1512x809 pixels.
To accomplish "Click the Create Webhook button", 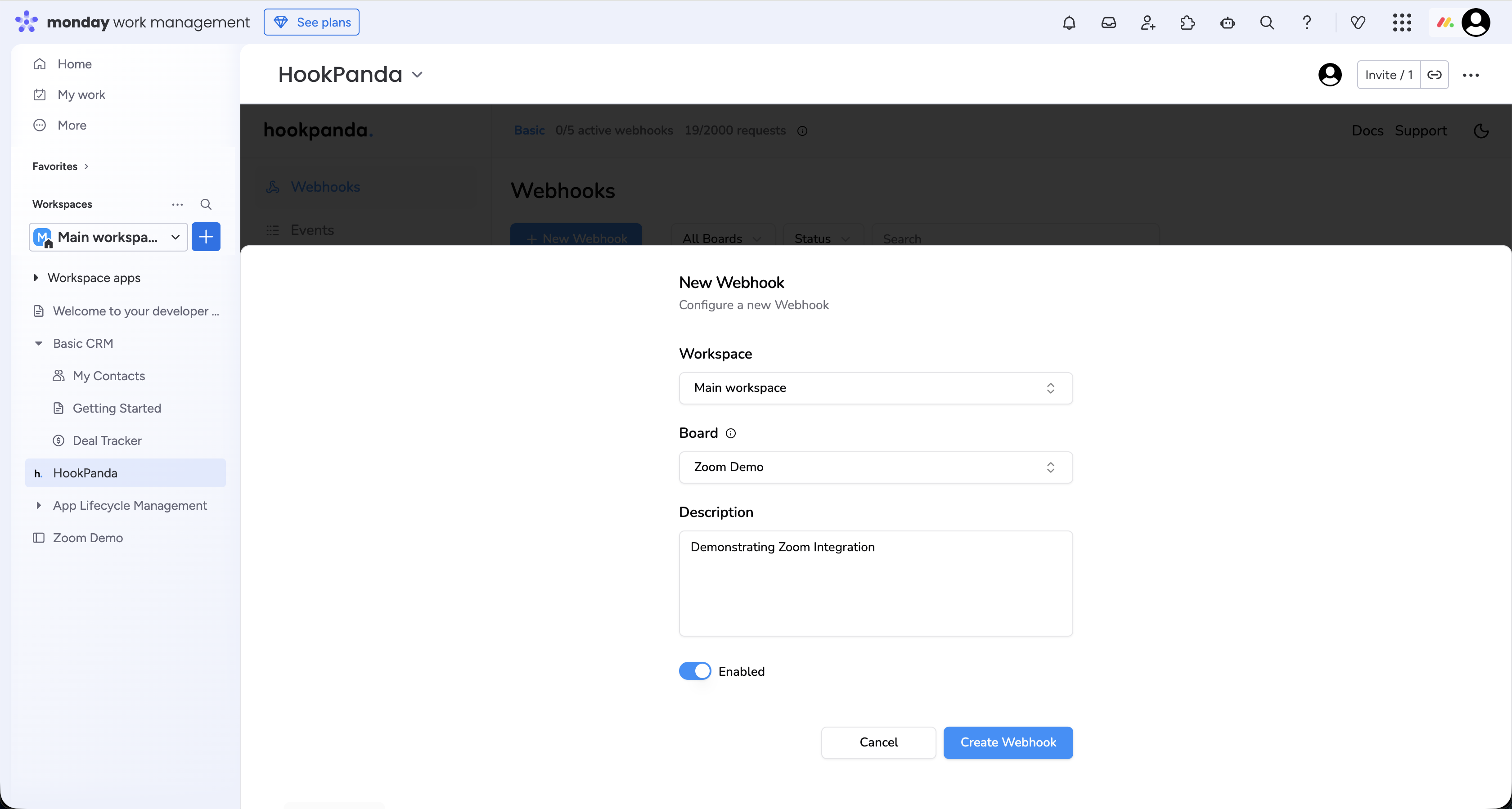I will 1008,742.
